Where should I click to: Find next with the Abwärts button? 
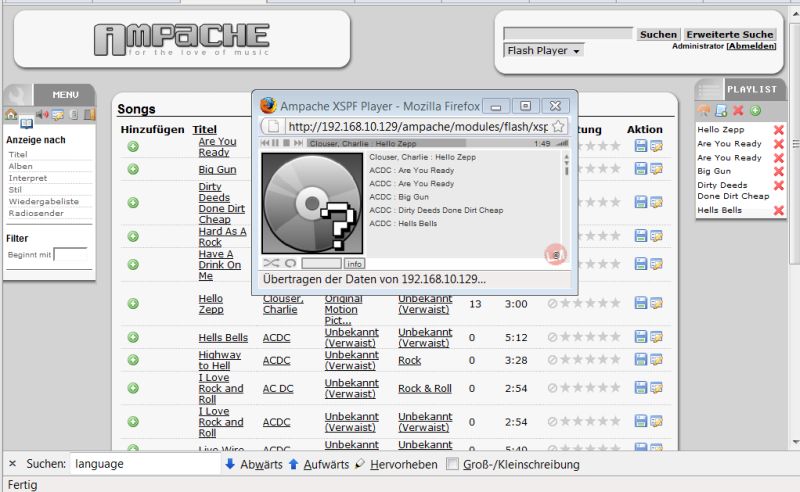click(254, 464)
